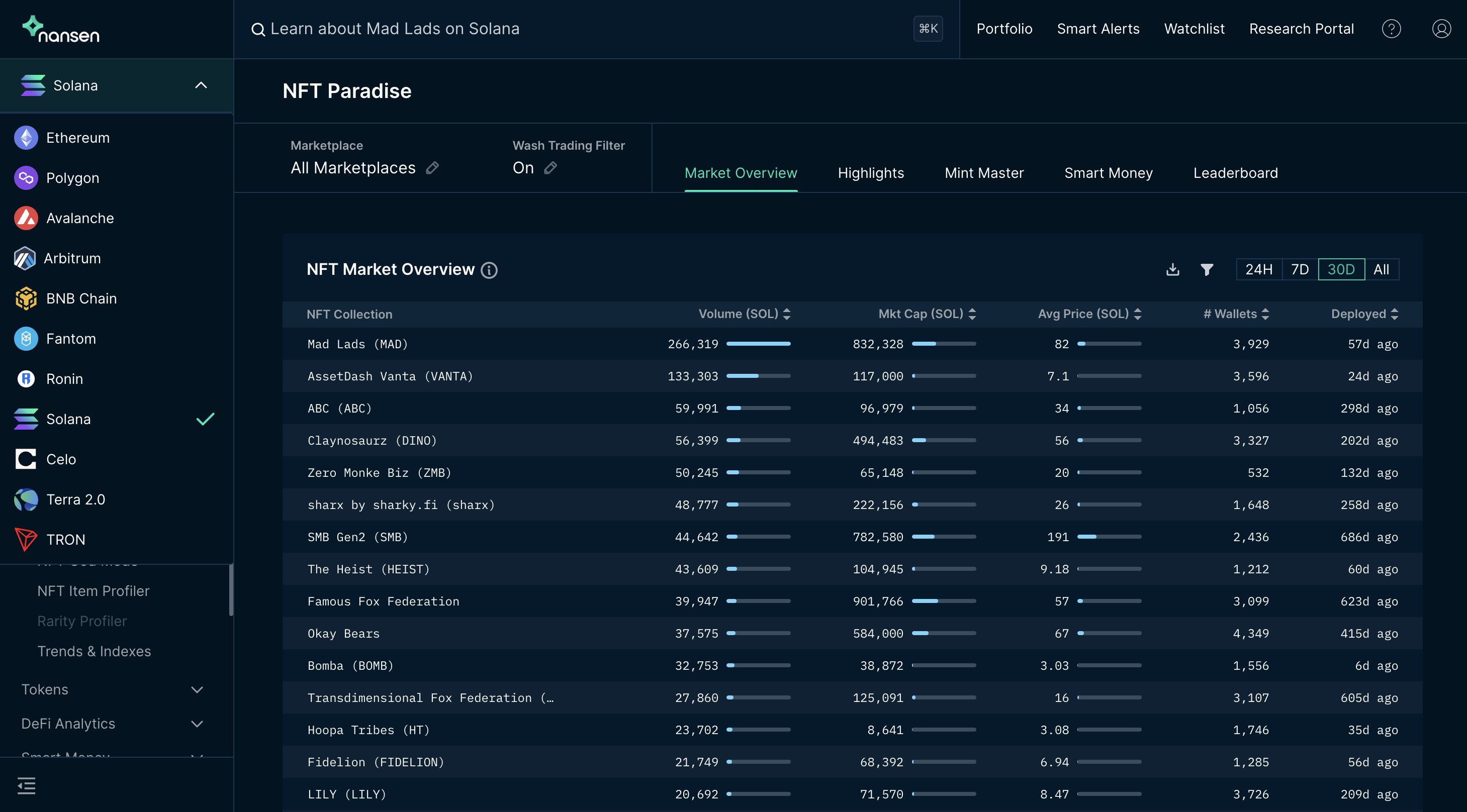This screenshot has width=1467, height=812.
Task: Open the Bomba (BOMB) collection
Action: [x=350, y=666]
